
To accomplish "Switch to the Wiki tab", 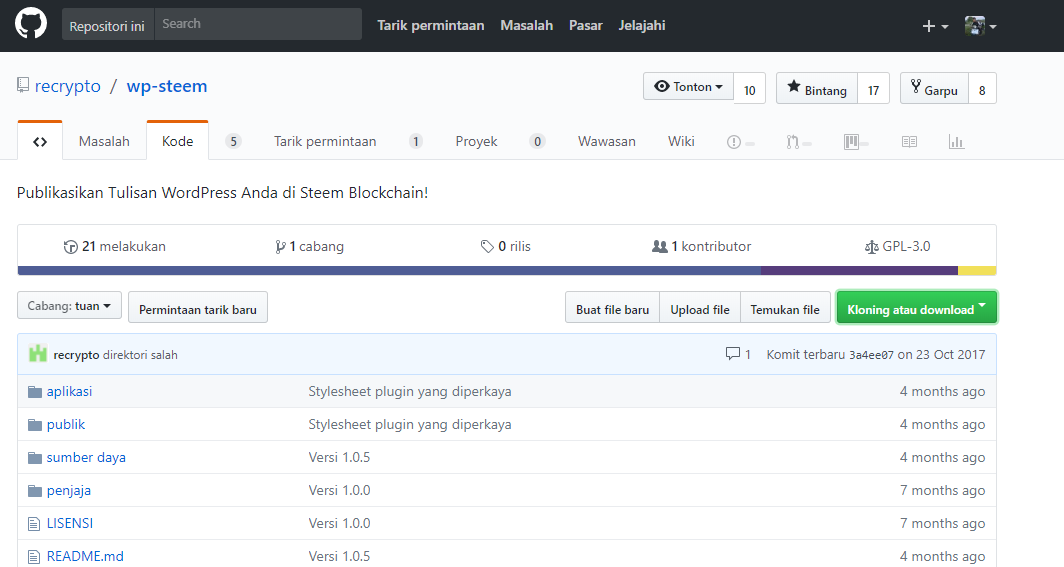I will 681,141.
